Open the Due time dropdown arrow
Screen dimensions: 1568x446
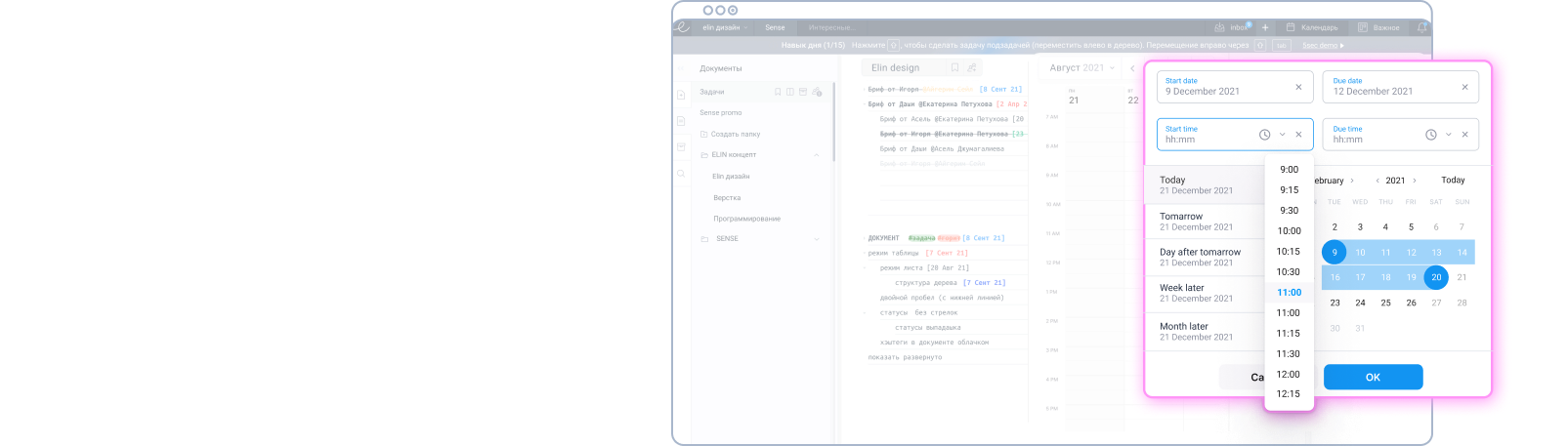1448,135
